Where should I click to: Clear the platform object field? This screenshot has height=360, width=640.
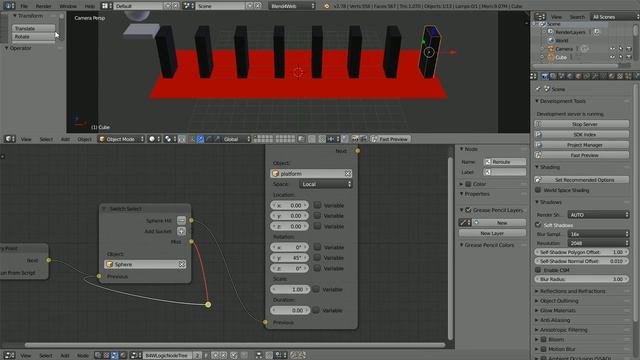[348, 173]
